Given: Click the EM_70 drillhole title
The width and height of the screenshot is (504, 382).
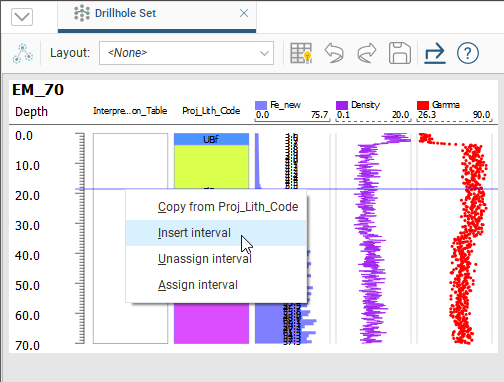Looking at the screenshot, I should 38,90.
